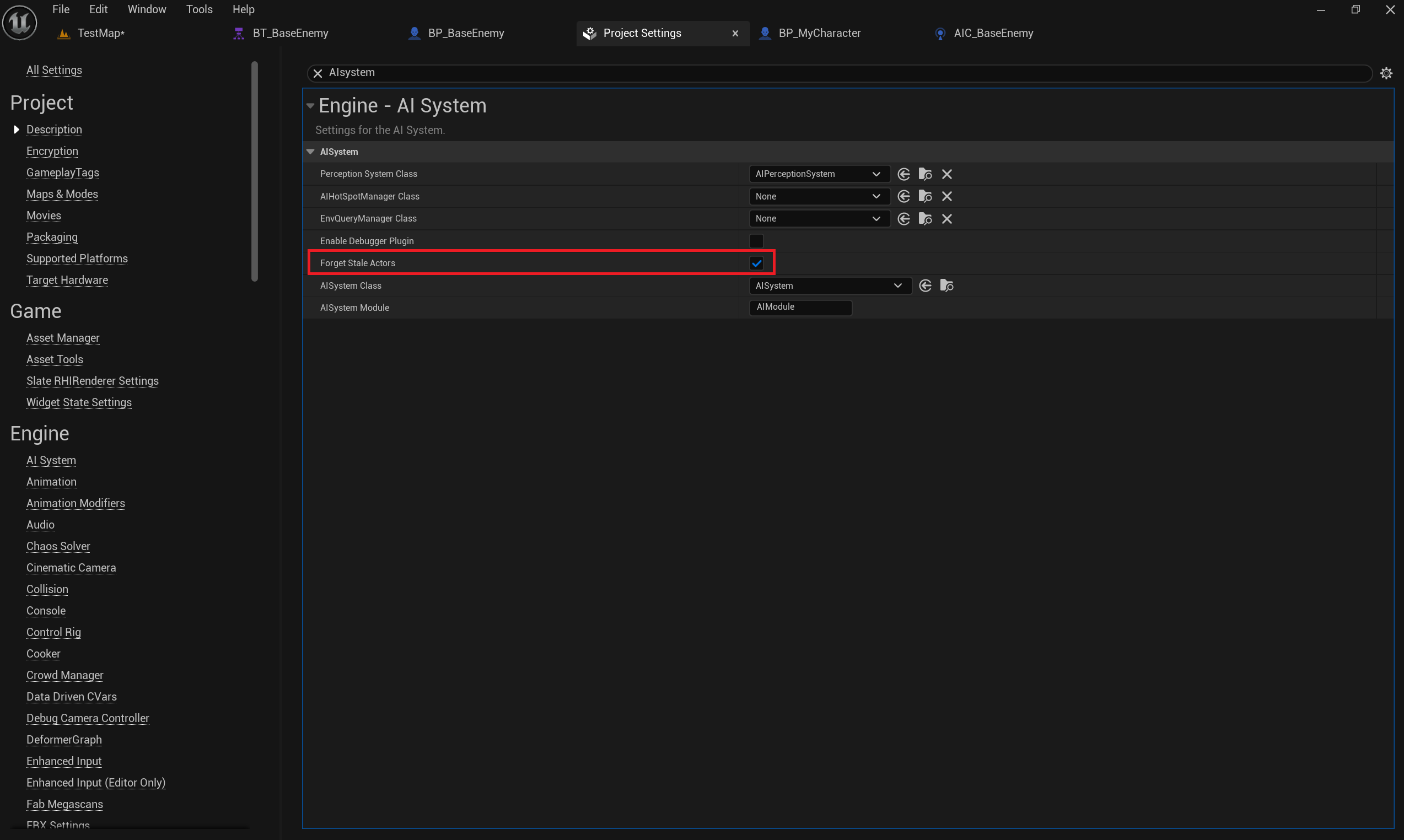Open the Perception System Class dropdown
Viewport: 1404px width, 840px height.
[x=819, y=174]
